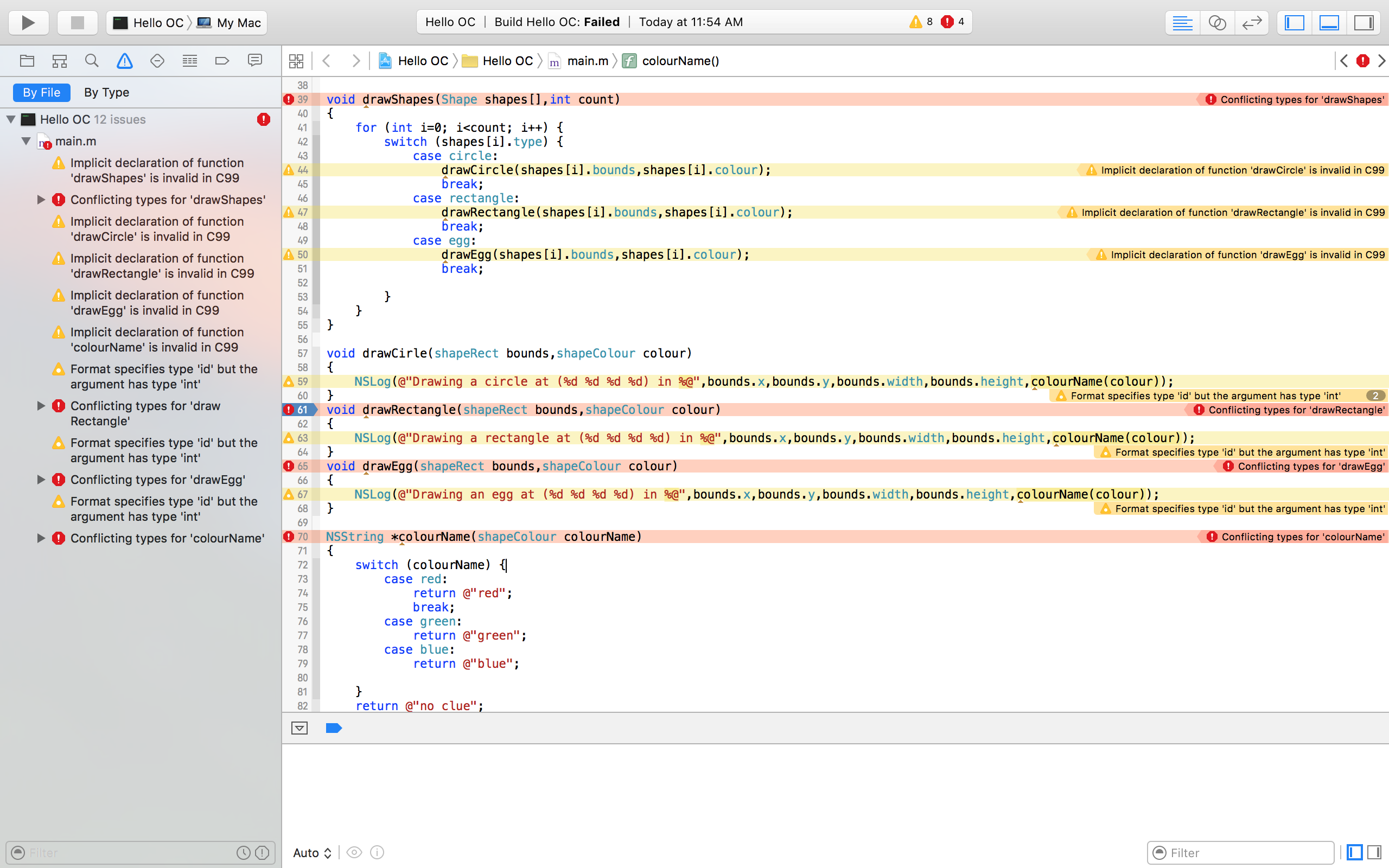The width and height of the screenshot is (1389, 868).
Task: Click Hello OC project in jump bar
Action: 414,61
